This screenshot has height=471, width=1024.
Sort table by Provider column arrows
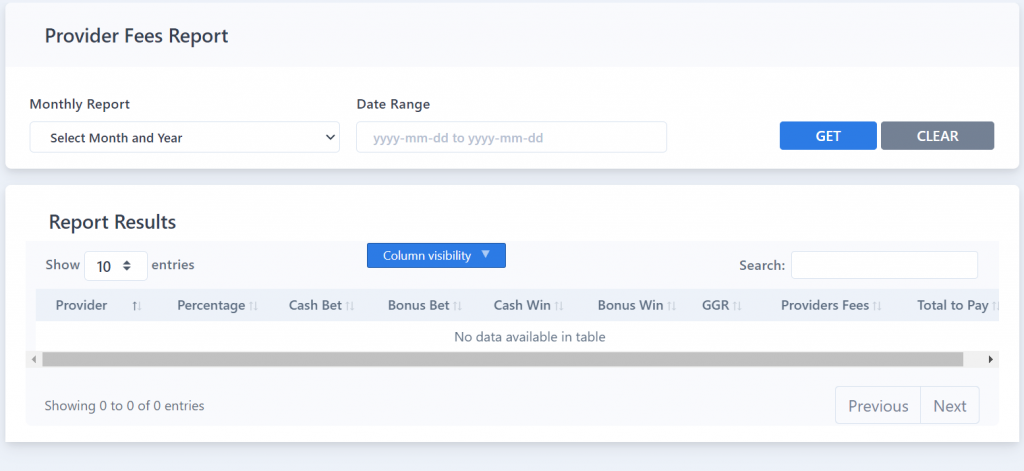(x=136, y=306)
